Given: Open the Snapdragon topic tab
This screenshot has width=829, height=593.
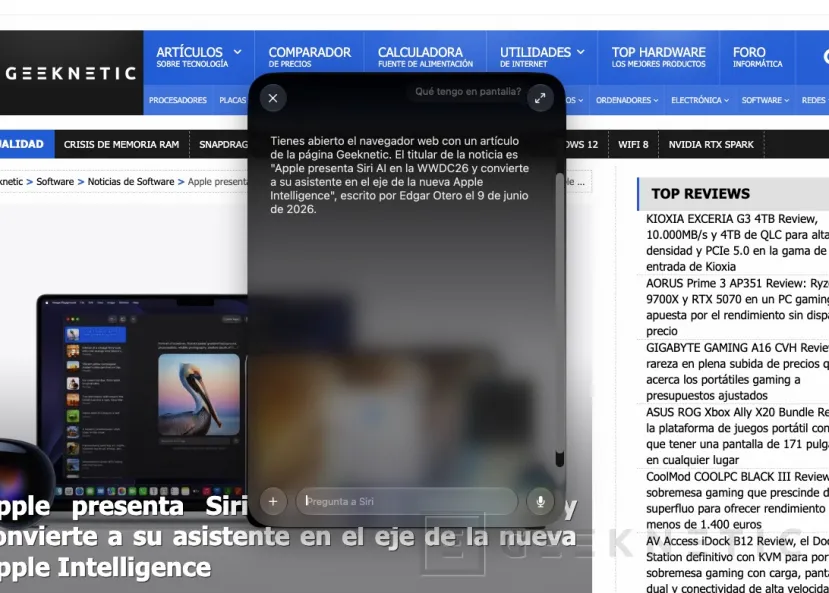Looking at the screenshot, I should pyautogui.click(x=223, y=144).
